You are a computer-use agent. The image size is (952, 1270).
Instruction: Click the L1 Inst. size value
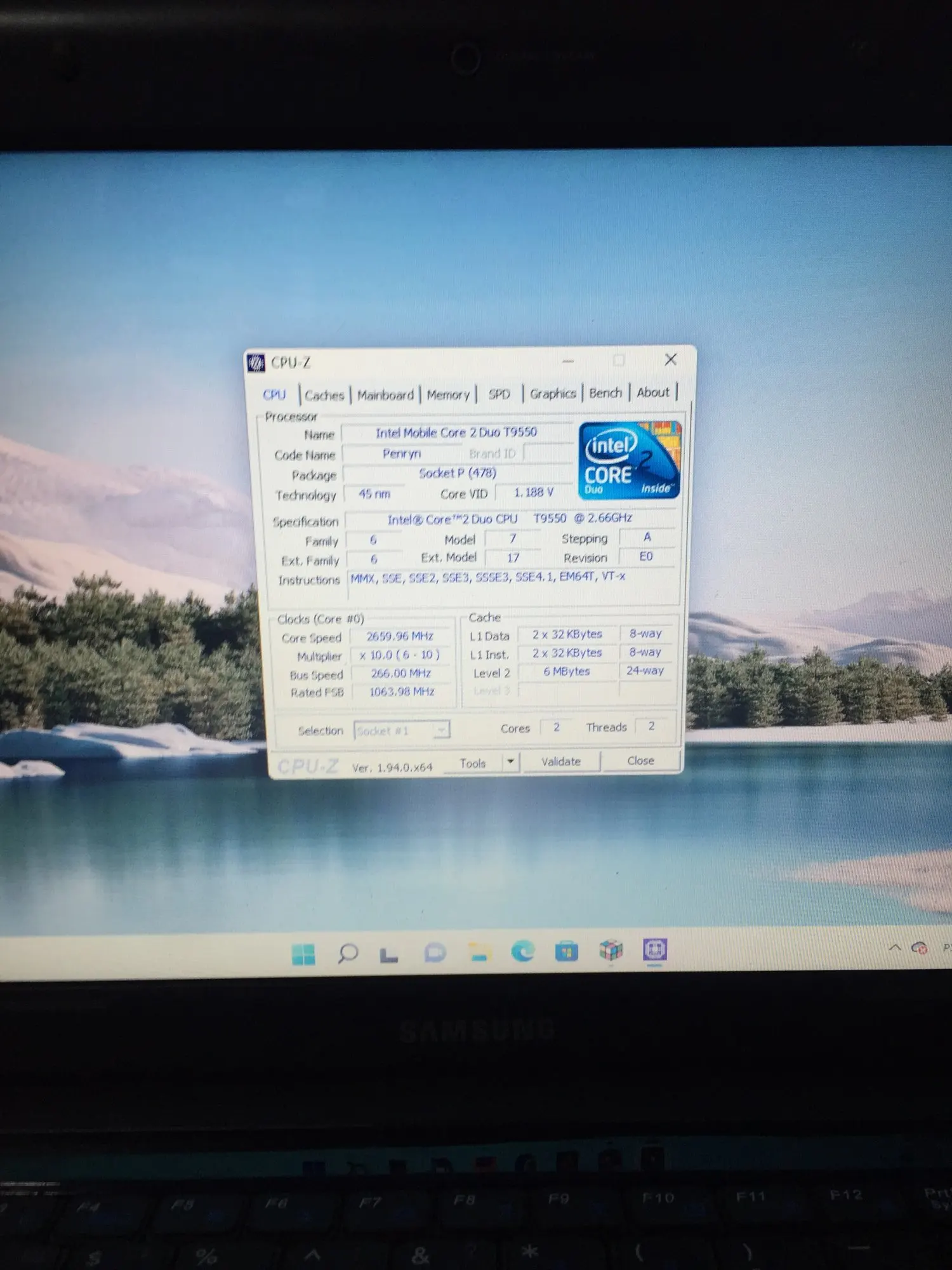coord(567,653)
